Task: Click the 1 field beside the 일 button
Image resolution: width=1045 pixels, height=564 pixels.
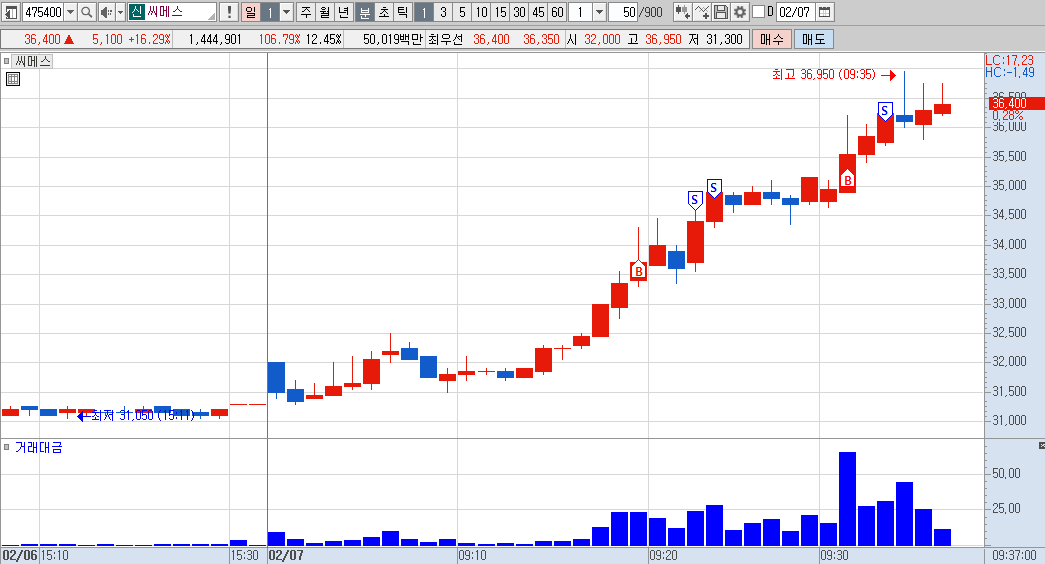Action: [x=270, y=12]
